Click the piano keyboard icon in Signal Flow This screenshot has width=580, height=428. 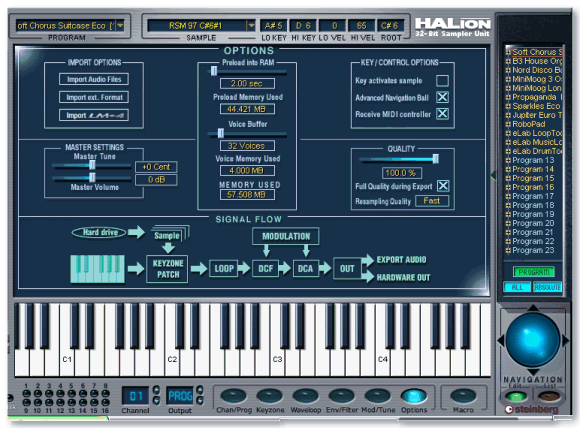[x=97, y=269]
